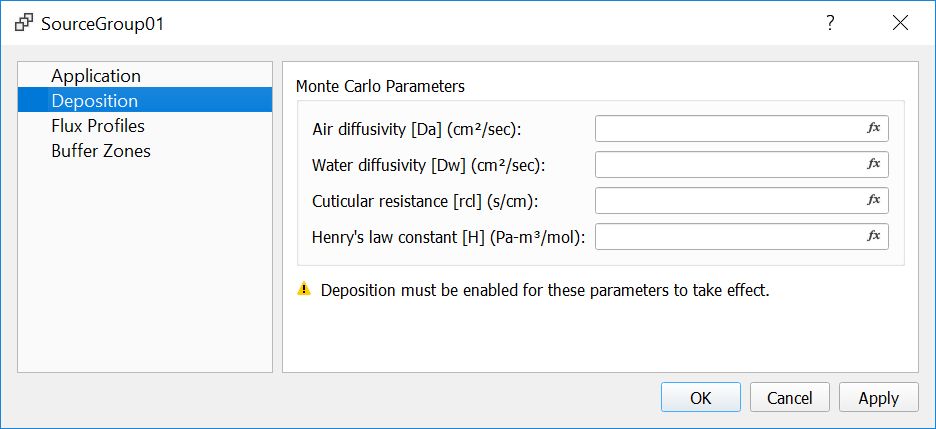Select the Application page

[x=96, y=76]
